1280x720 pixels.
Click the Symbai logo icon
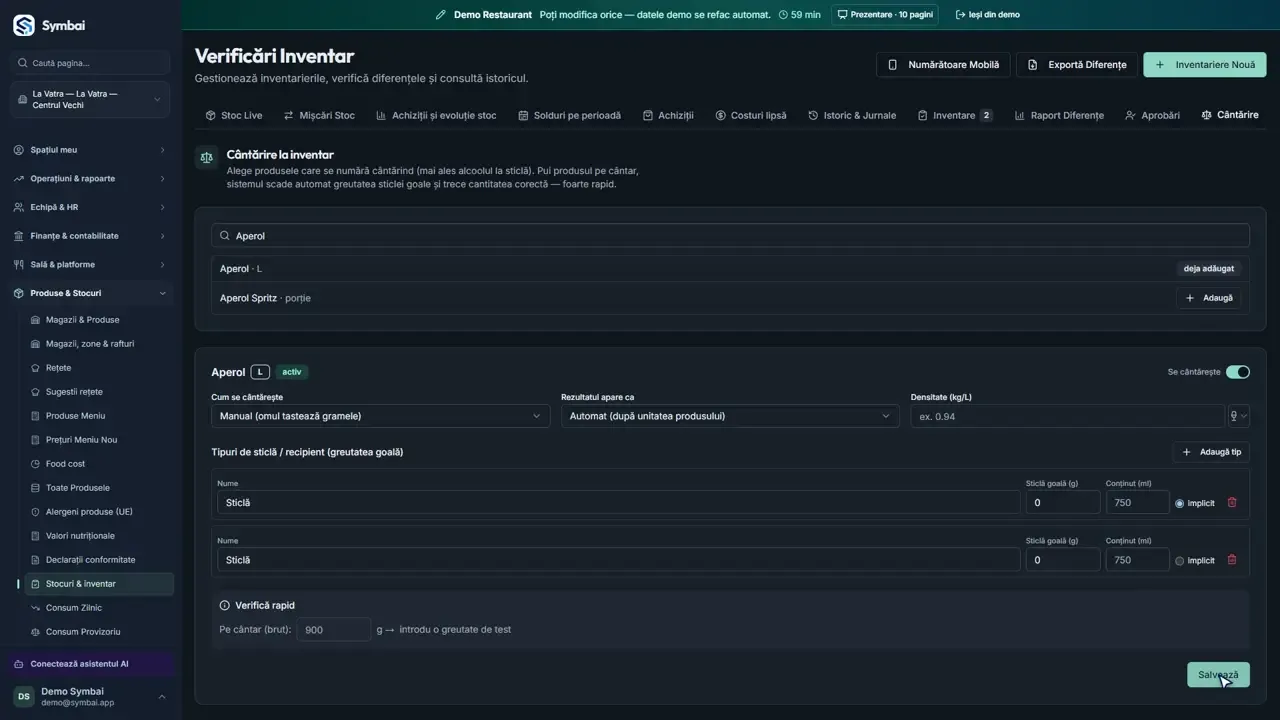pyautogui.click(x=23, y=25)
